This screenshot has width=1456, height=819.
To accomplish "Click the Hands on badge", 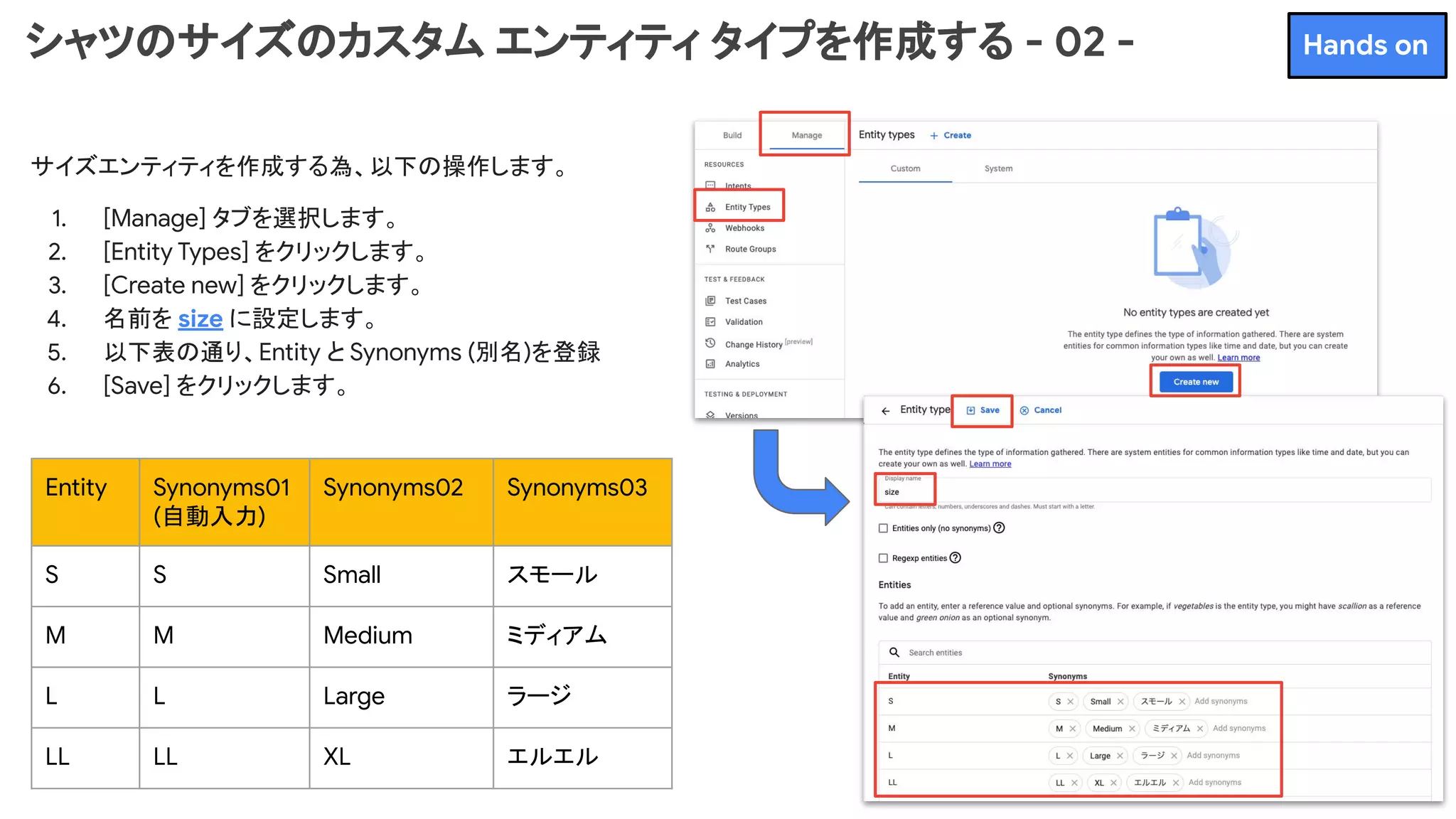I will (1366, 45).
